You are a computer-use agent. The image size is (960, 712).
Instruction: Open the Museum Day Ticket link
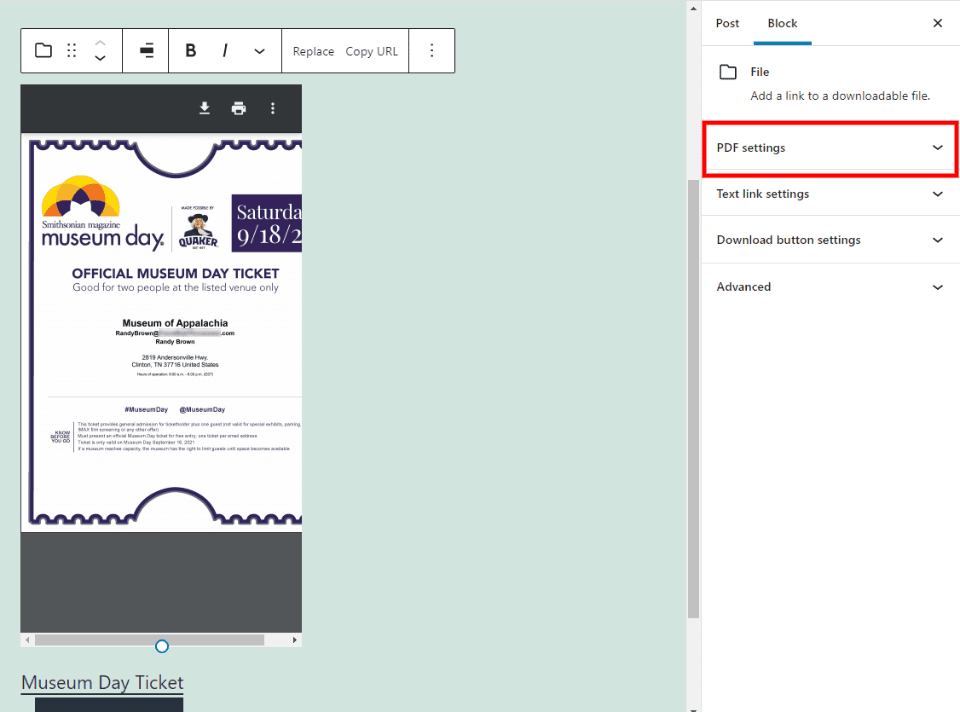click(x=101, y=682)
